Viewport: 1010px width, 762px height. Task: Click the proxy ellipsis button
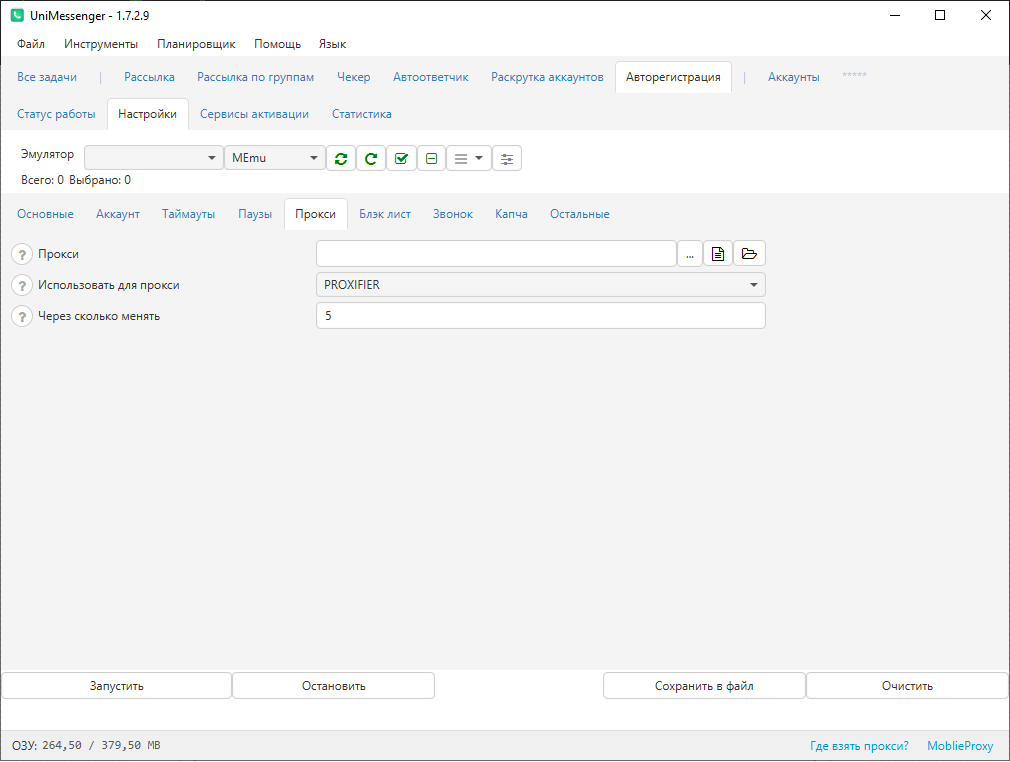tap(690, 254)
